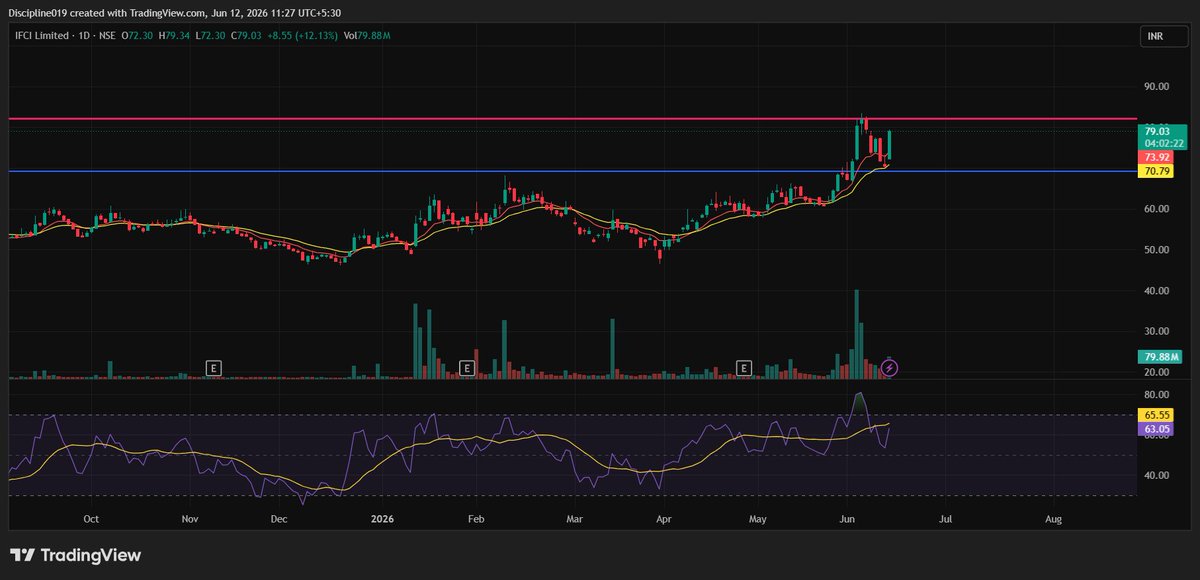Click the 79.88M volume axis label

(1160, 357)
